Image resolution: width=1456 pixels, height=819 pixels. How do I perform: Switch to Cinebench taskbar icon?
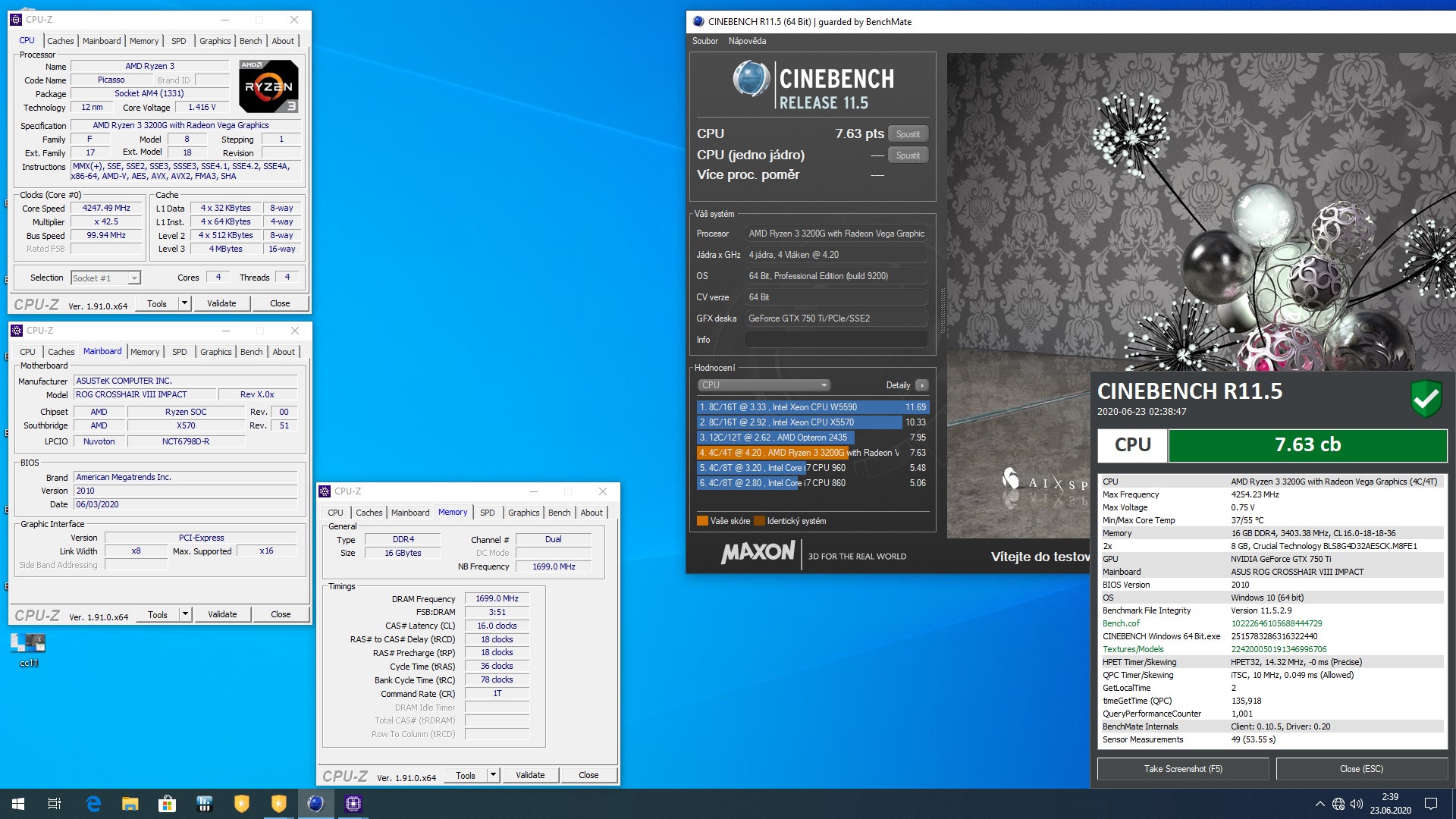[316, 804]
